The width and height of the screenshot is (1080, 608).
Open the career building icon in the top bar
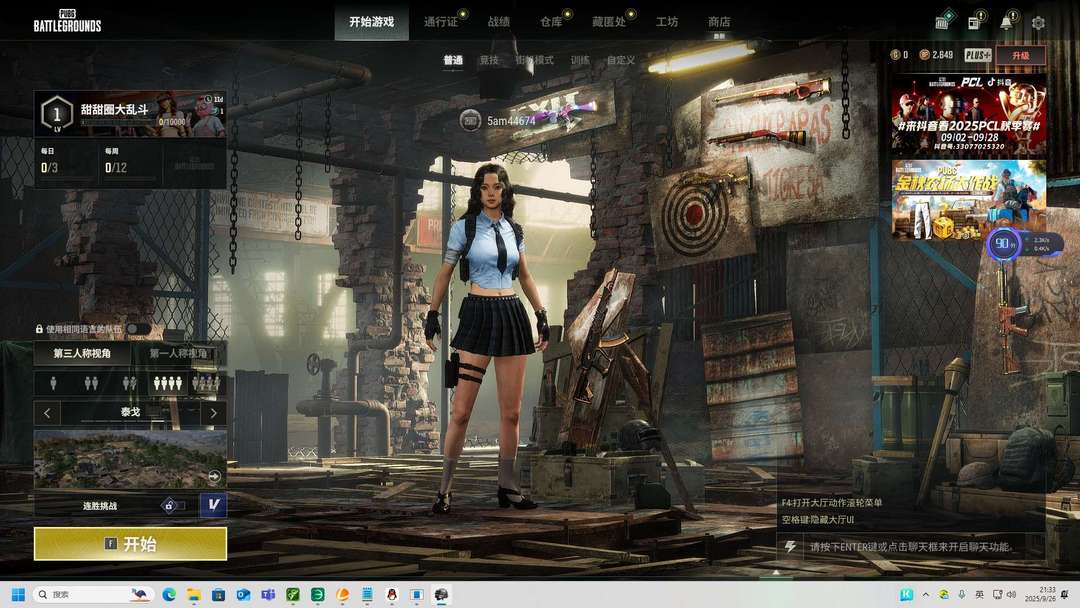click(x=942, y=23)
